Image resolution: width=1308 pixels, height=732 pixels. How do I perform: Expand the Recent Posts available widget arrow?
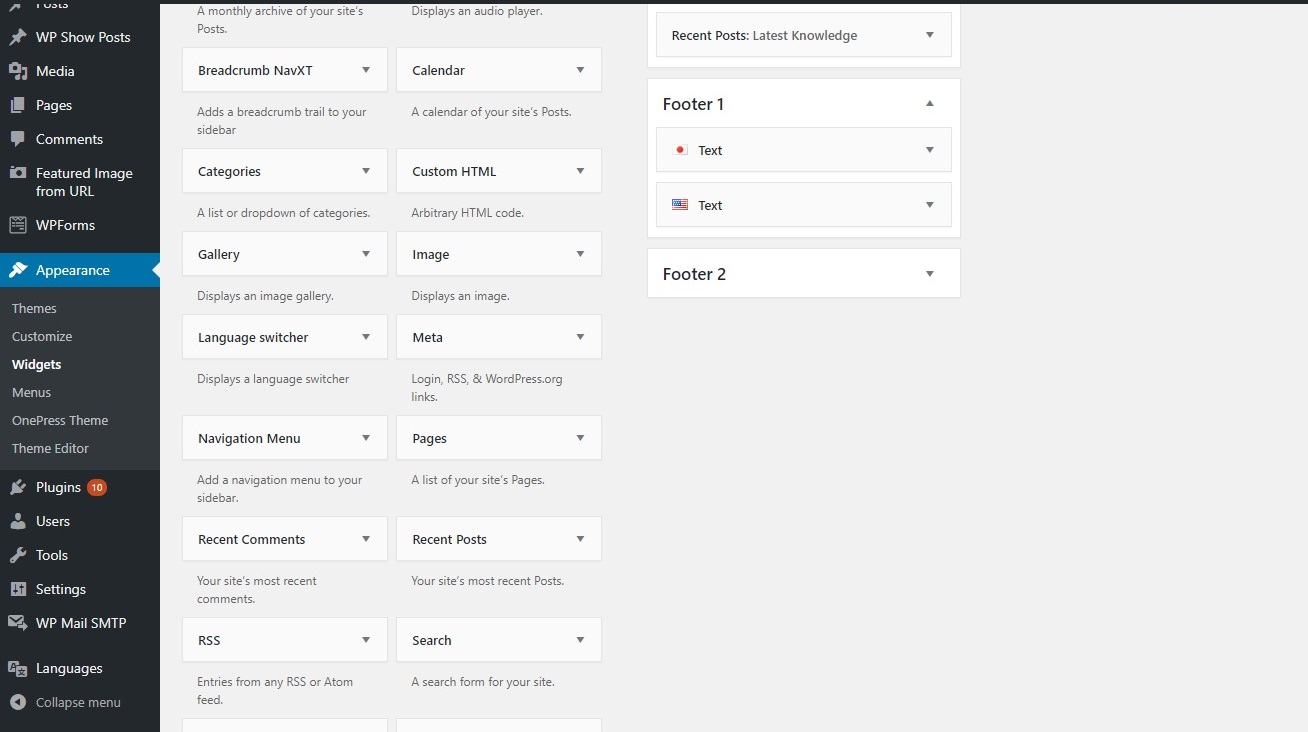580,539
